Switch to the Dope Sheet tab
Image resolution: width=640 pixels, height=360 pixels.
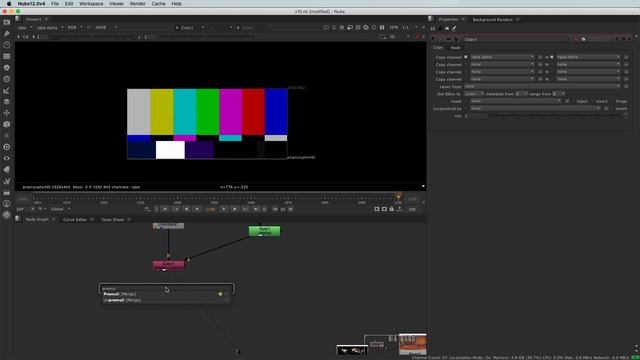click(x=112, y=220)
